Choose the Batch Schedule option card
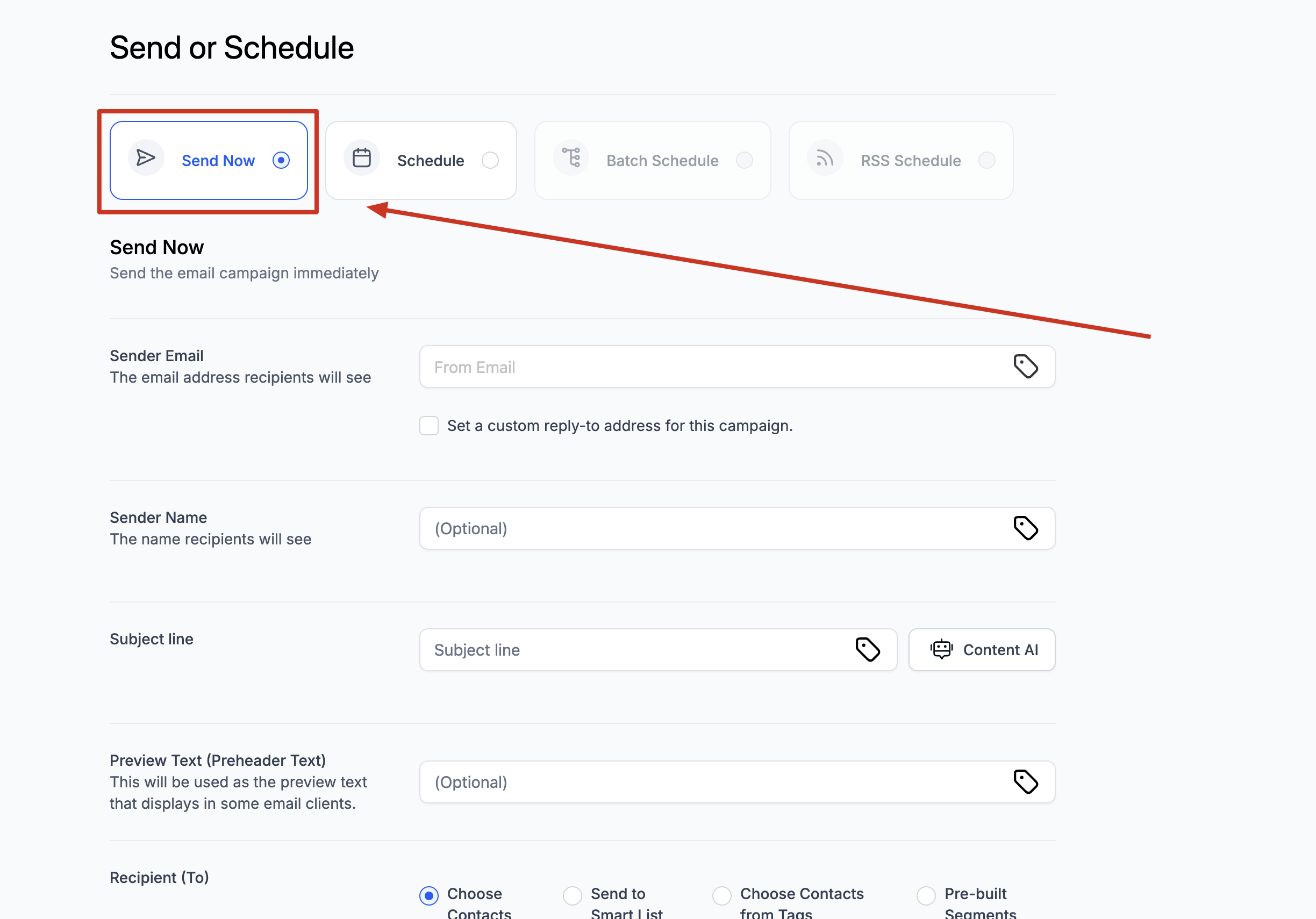Image resolution: width=1316 pixels, height=919 pixels. [x=652, y=161]
